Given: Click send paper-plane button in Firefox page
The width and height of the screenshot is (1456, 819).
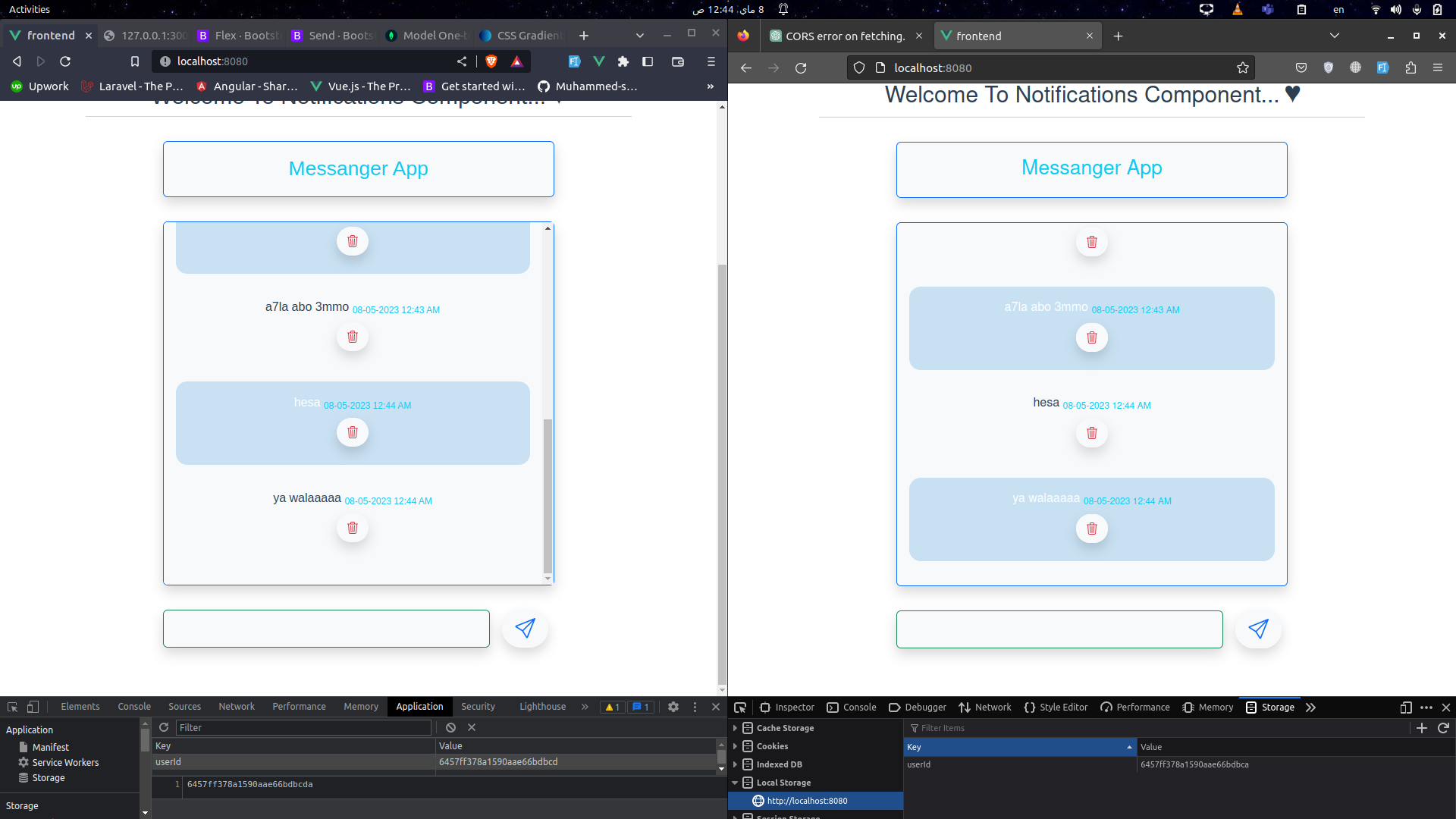Looking at the screenshot, I should coord(1258,629).
